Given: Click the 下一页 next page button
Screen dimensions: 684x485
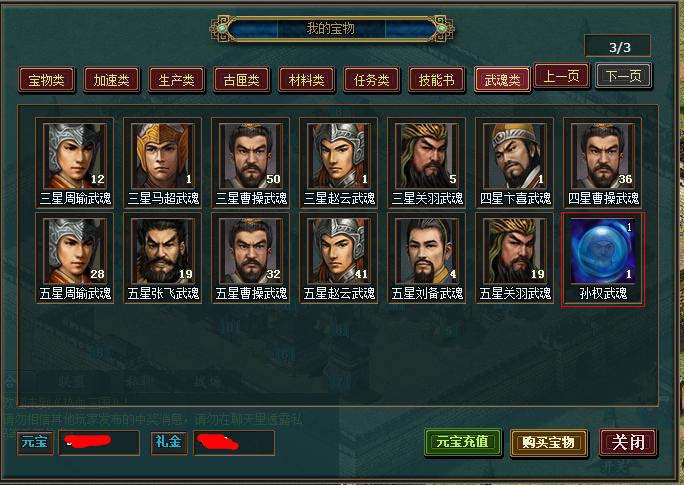Looking at the screenshot, I should click(623, 76).
